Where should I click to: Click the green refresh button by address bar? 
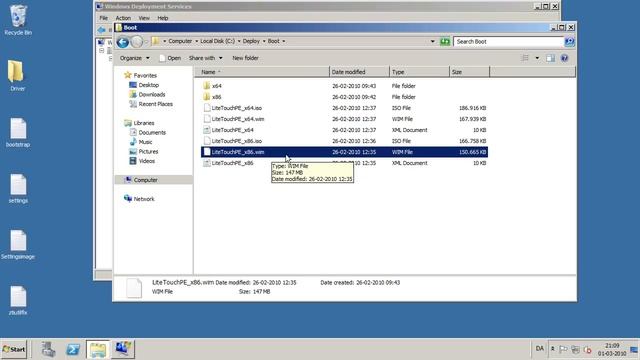click(x=445, y=42)
